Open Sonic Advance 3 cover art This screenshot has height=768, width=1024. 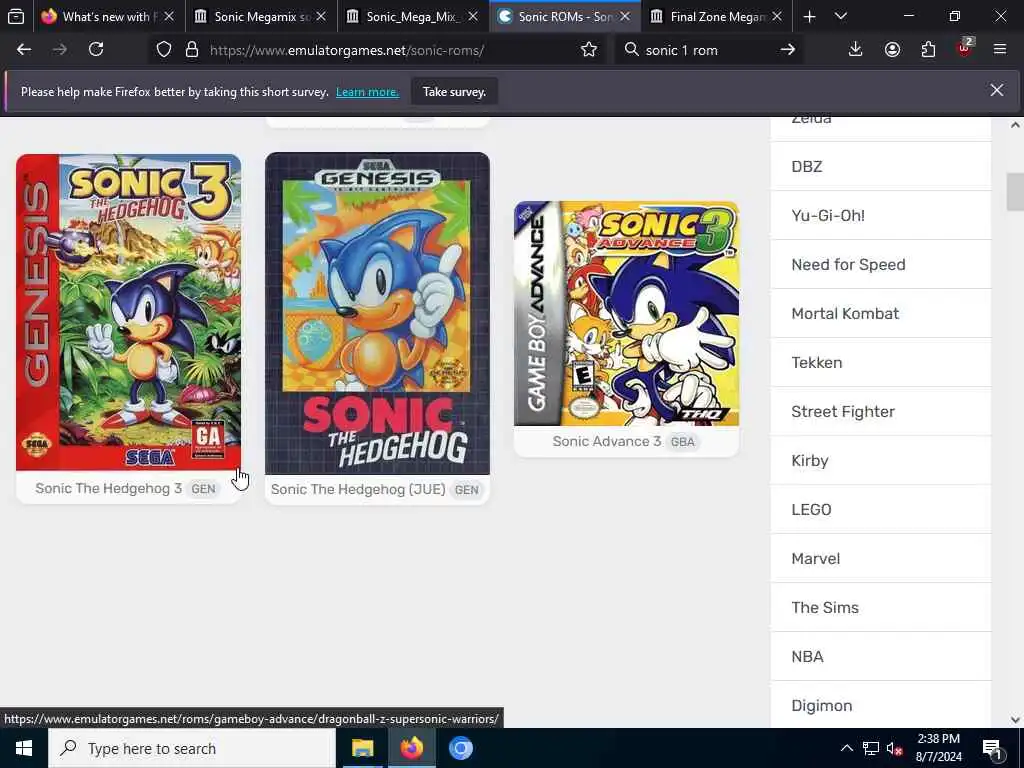click(626, 313)
